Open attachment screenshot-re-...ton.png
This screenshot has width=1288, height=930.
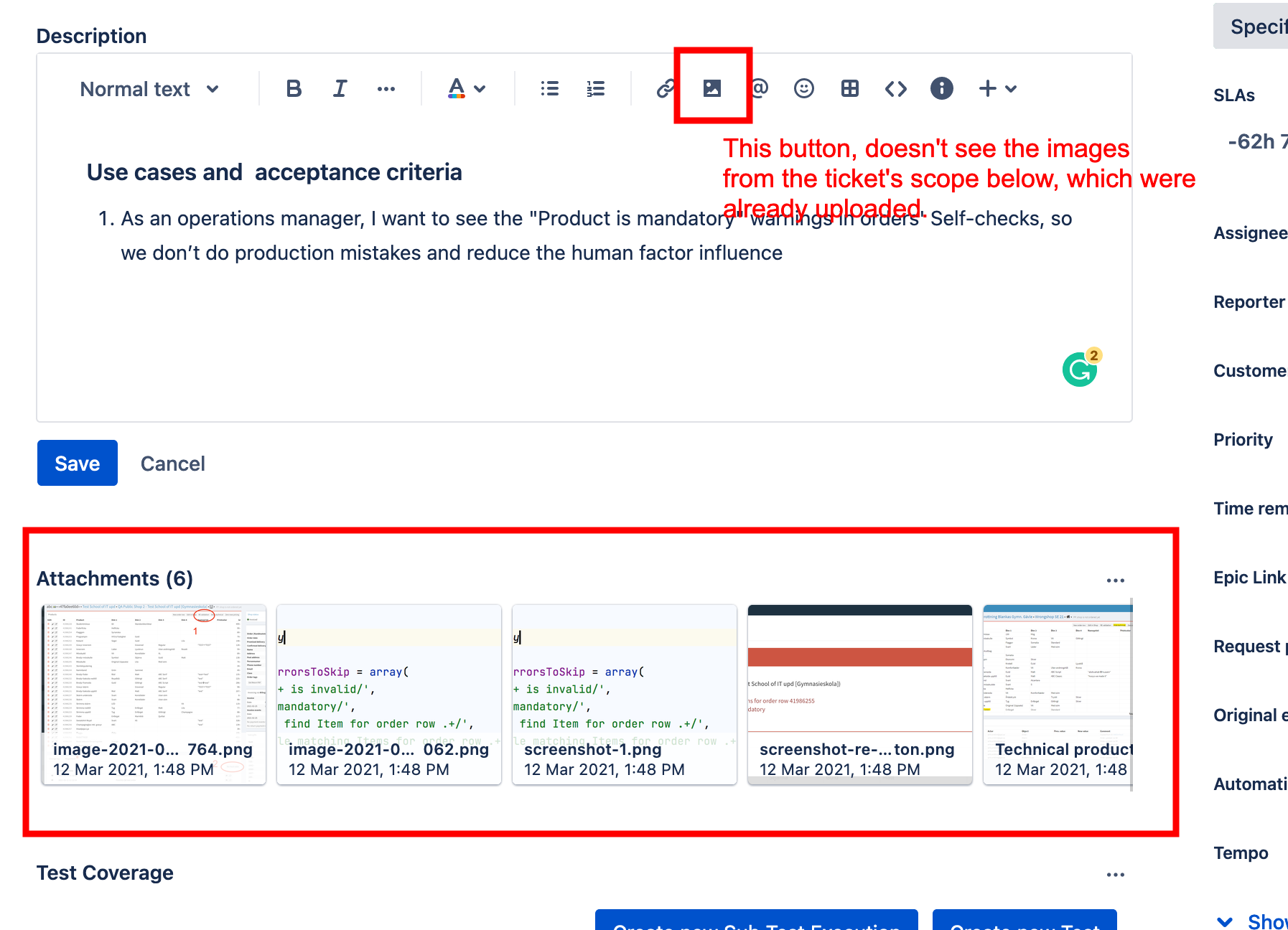(x=860, y=695)
